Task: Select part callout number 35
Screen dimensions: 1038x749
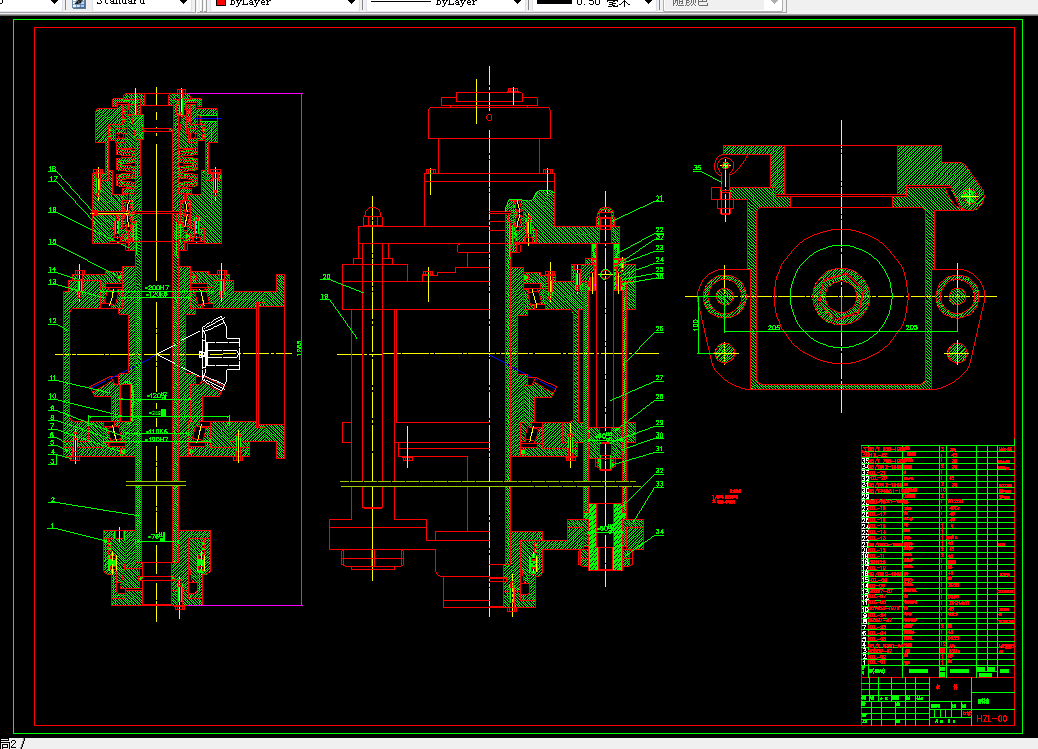Action: [697, 168]
